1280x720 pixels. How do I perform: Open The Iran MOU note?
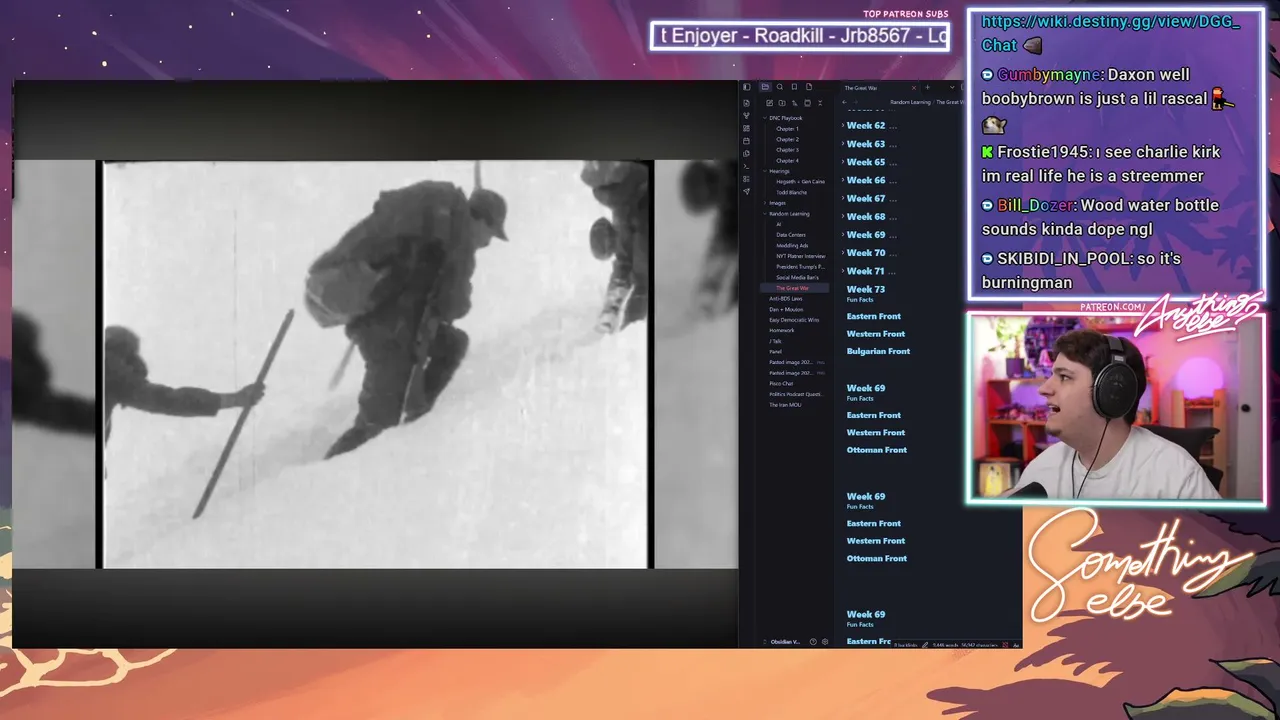tap(785, 405)
